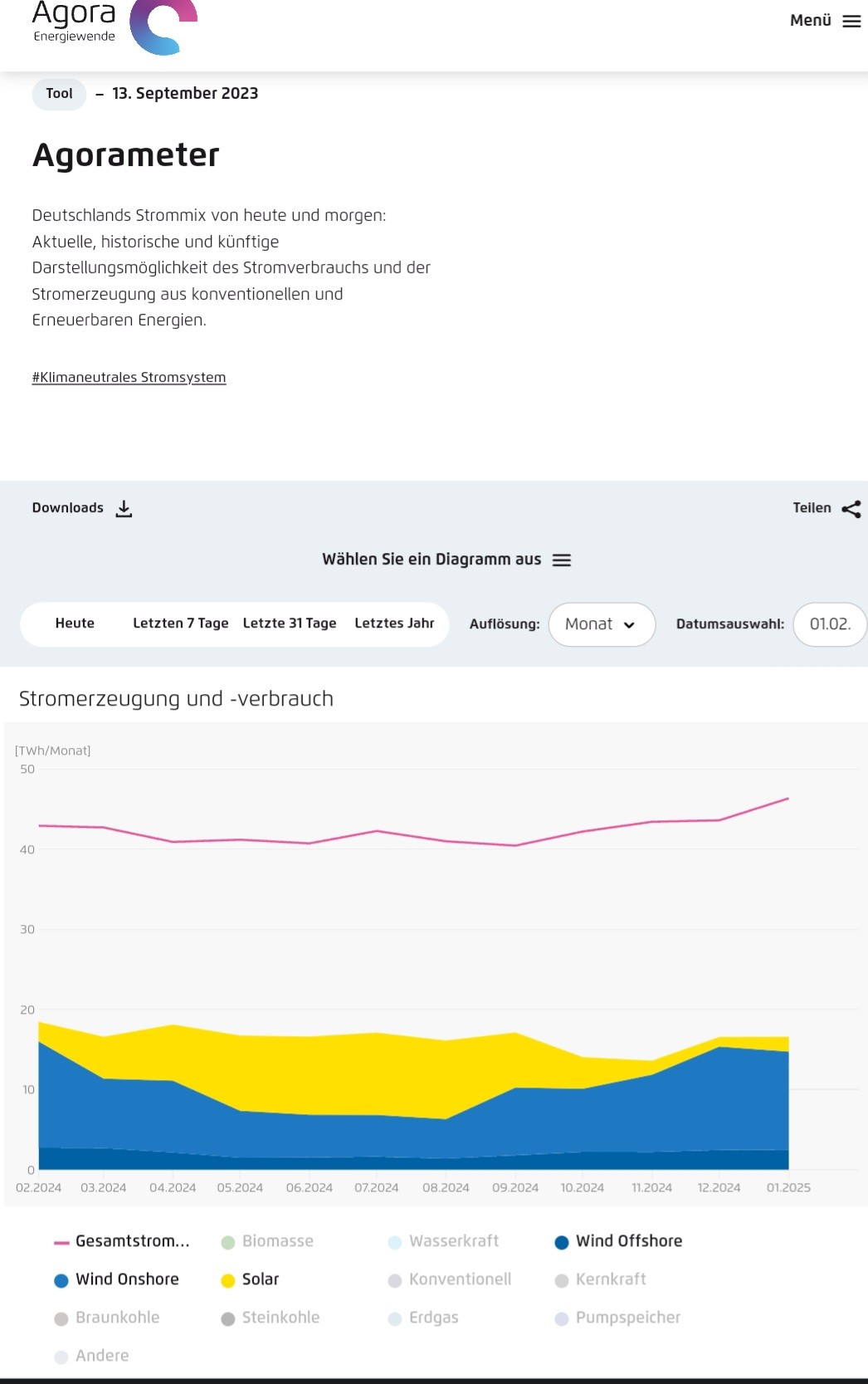Click the Wind Offshore legend dot
Viewport: 868px width, 1384px height.
point(562,1242)
